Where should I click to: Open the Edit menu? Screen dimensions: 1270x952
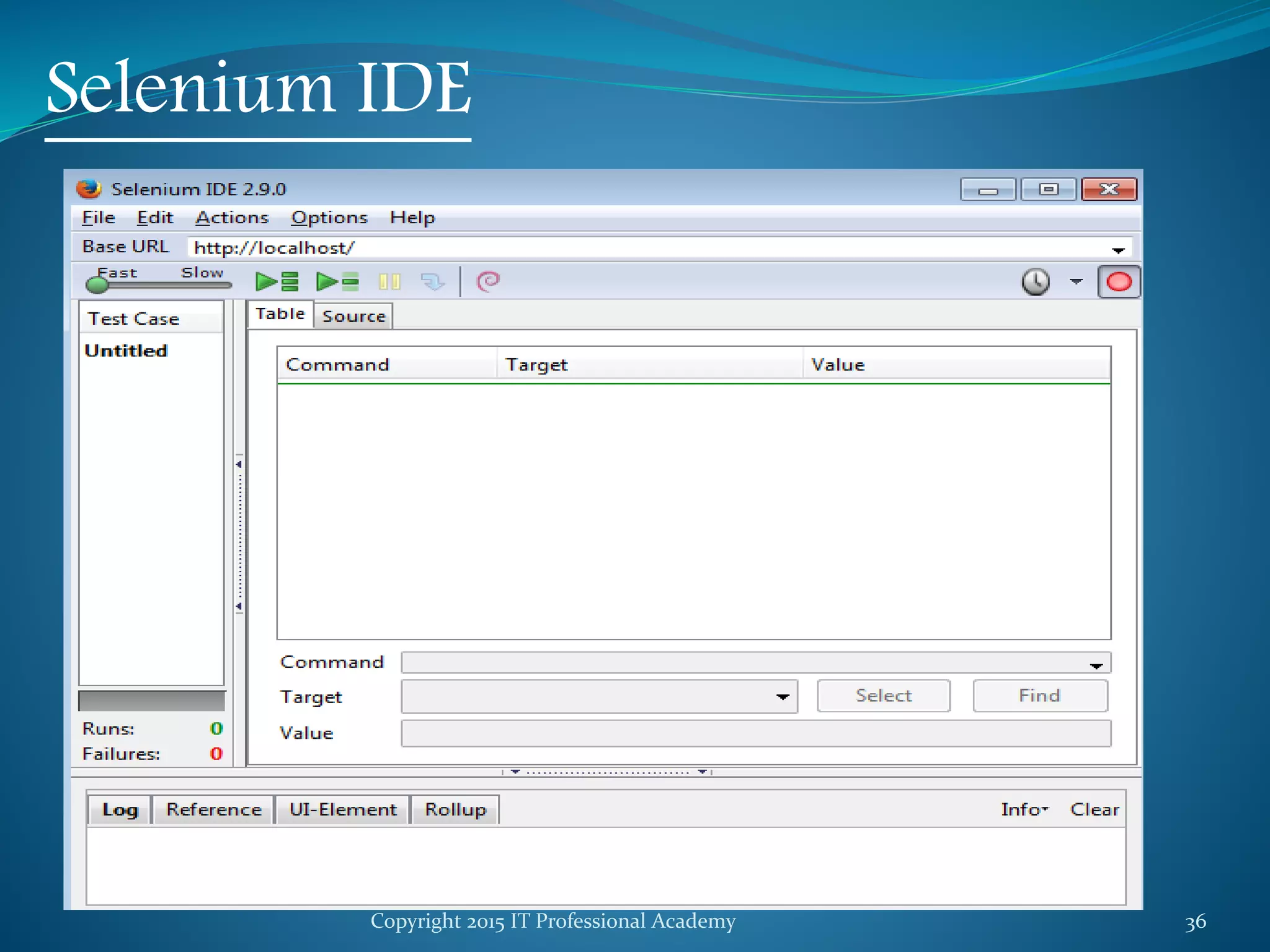(x=155, y=218)
